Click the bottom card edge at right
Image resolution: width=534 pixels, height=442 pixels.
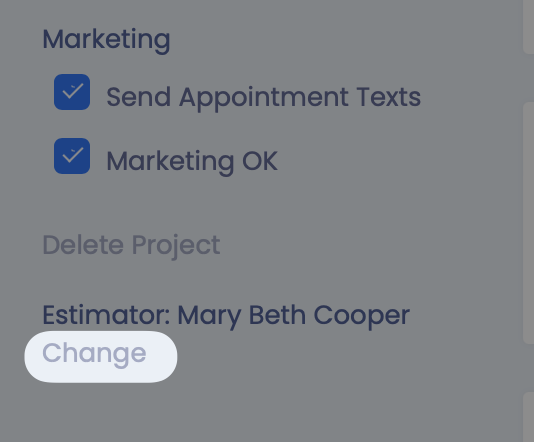[529, 417]
